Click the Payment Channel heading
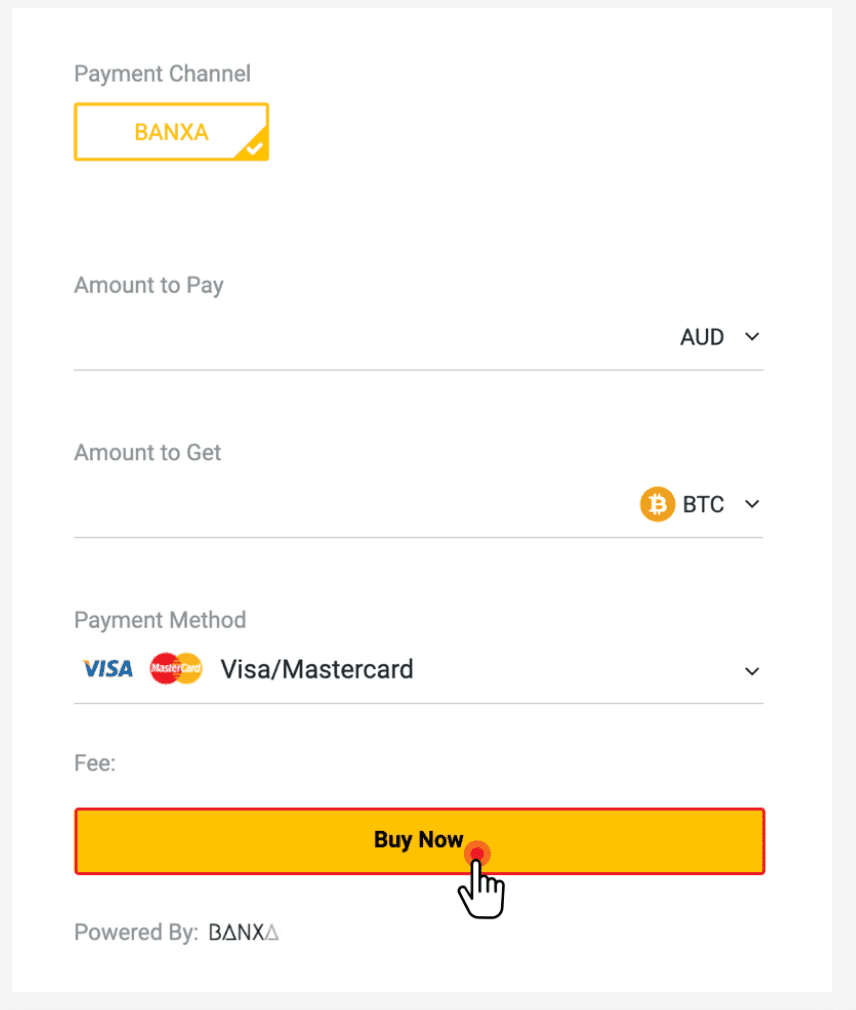 tap(162, 73)
